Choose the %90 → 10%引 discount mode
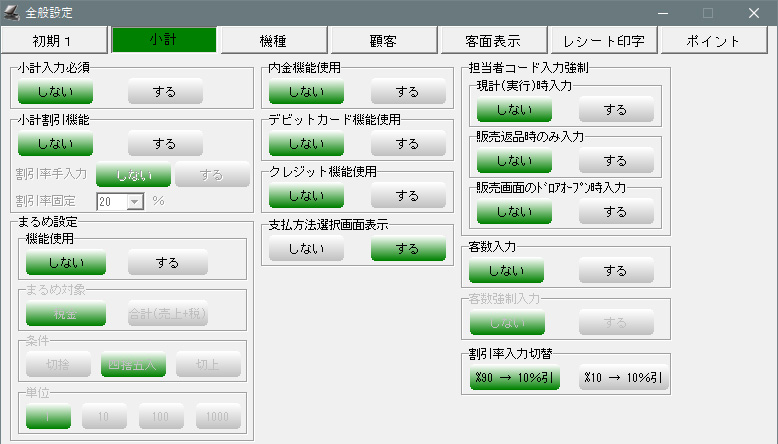This screenshot has width=778, height=444. tap(514, 379)
